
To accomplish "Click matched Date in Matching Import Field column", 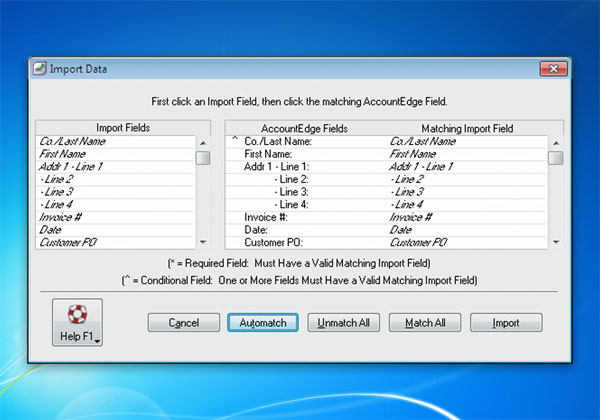I will 401,230.
